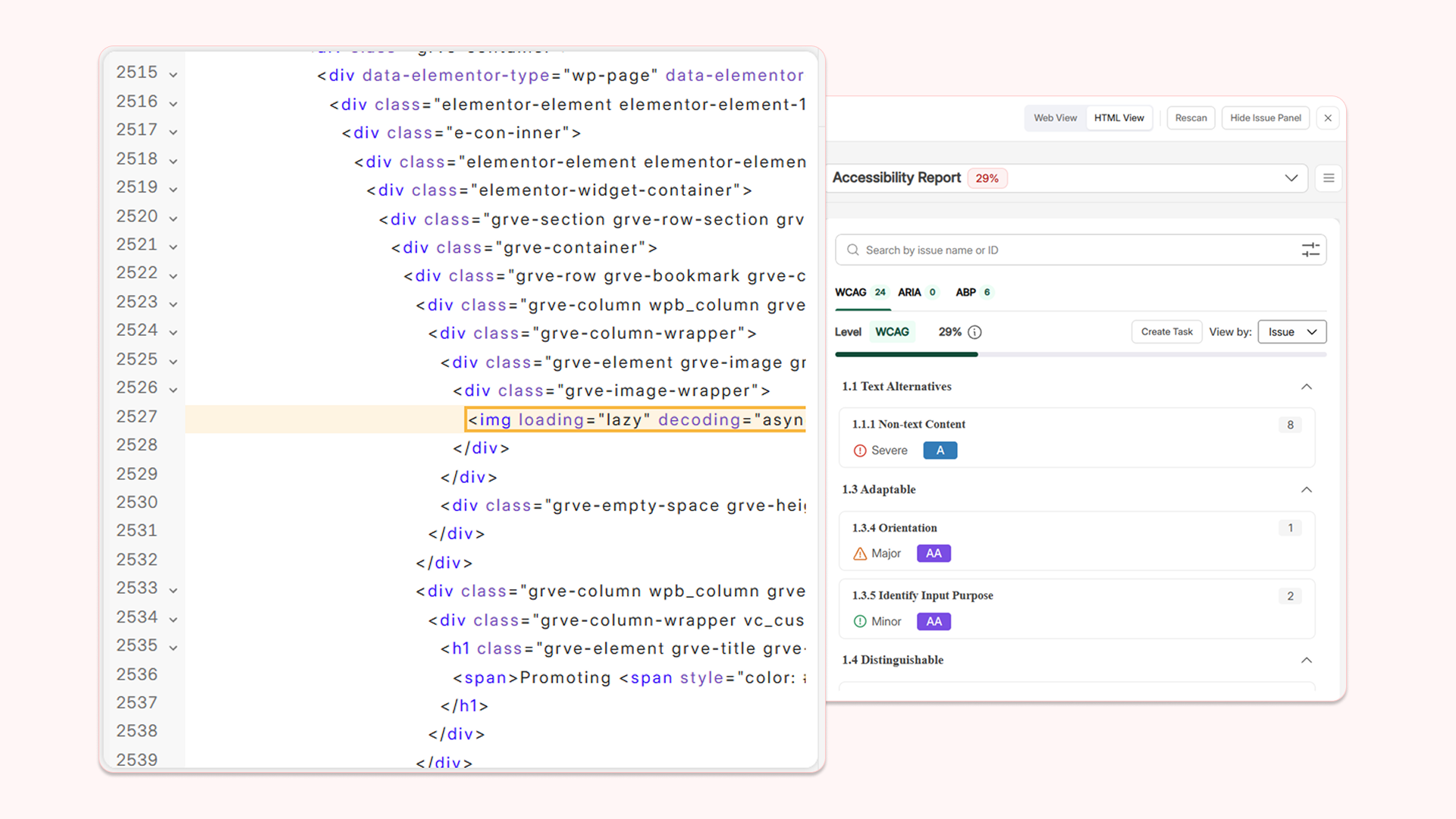
Task: Click line number 2538 in gutter
Action: (x=136, y=731)
